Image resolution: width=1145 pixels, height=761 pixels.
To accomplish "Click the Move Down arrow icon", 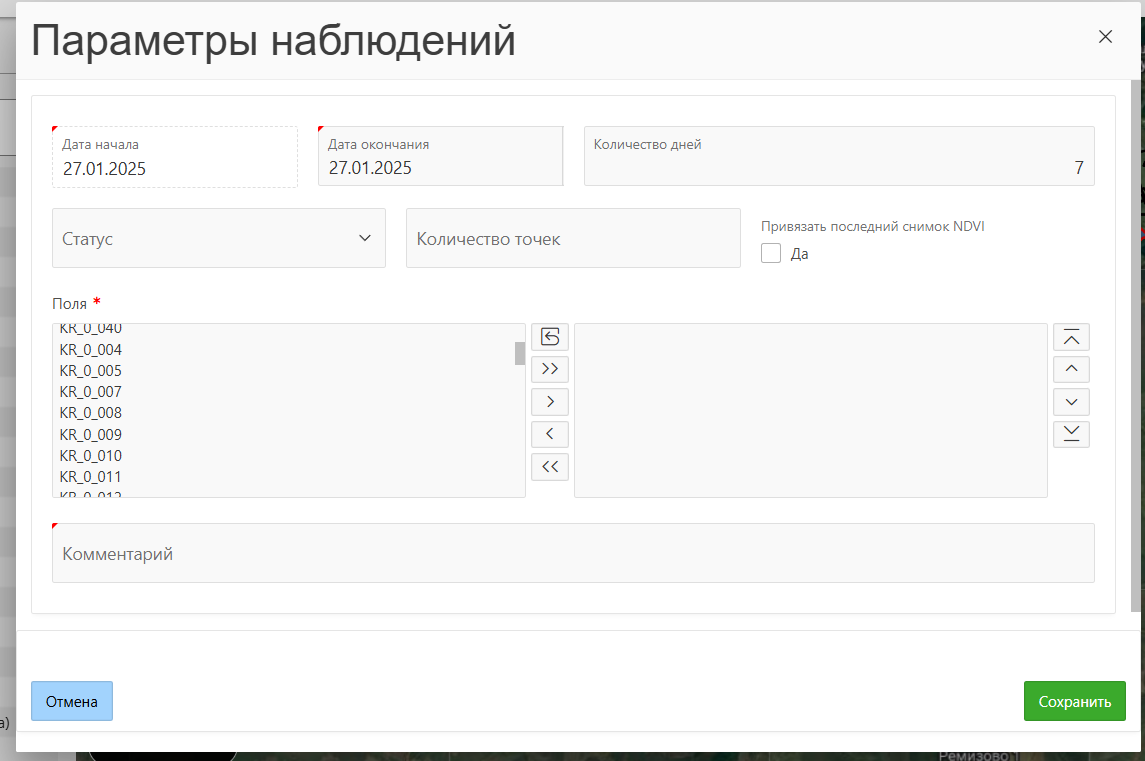I will (1071, 402).
